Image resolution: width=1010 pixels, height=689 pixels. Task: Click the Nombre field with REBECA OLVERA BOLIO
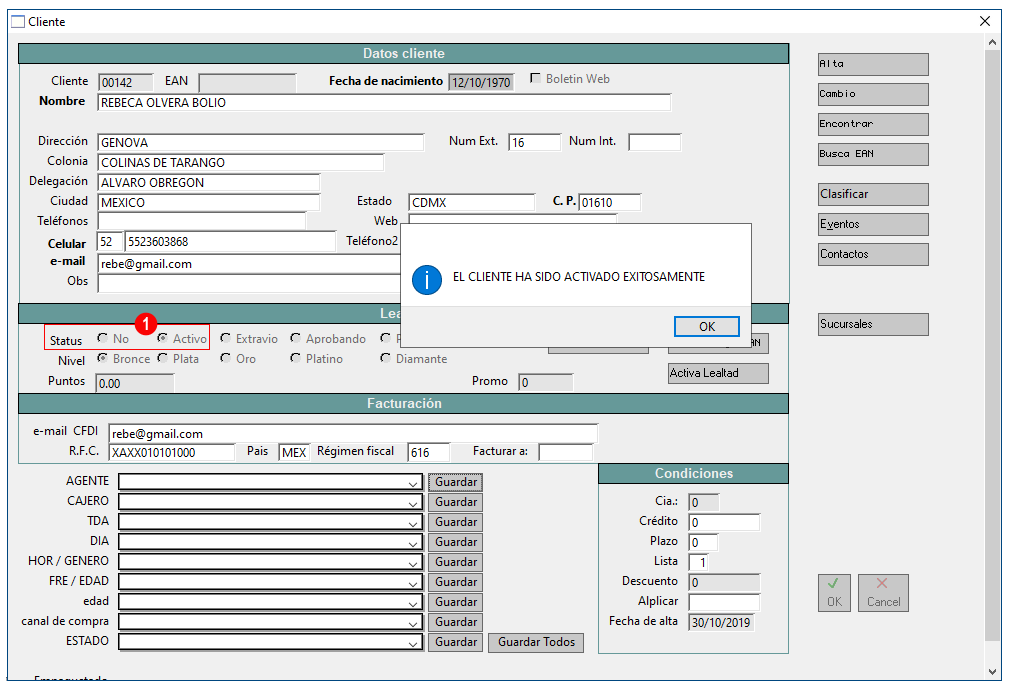[x=384, y=103]
